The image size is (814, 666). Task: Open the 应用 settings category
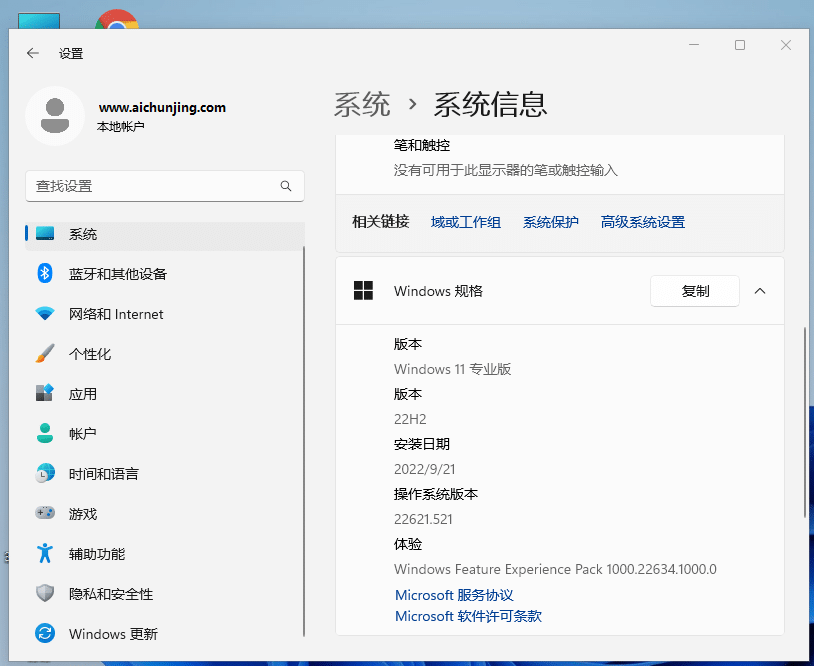click(165, 393)
